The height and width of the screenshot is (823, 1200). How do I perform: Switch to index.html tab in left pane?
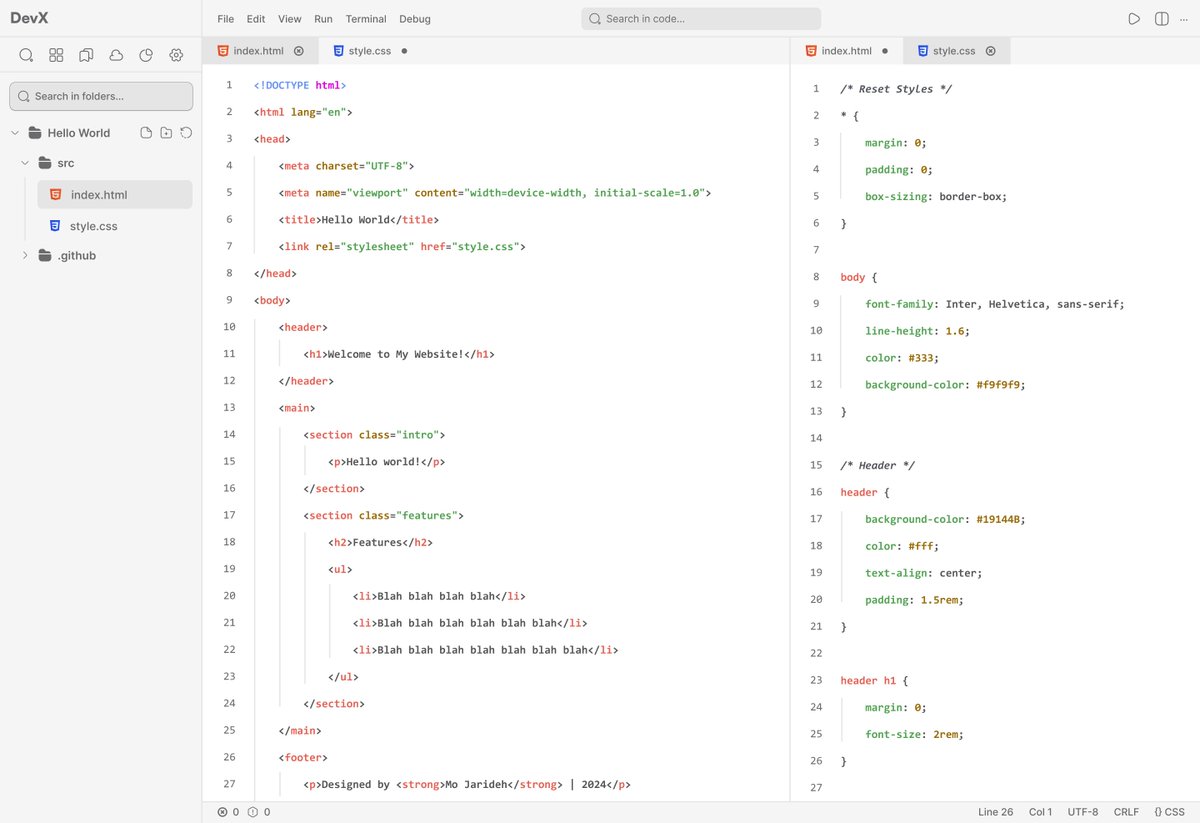tap(260, 51)
